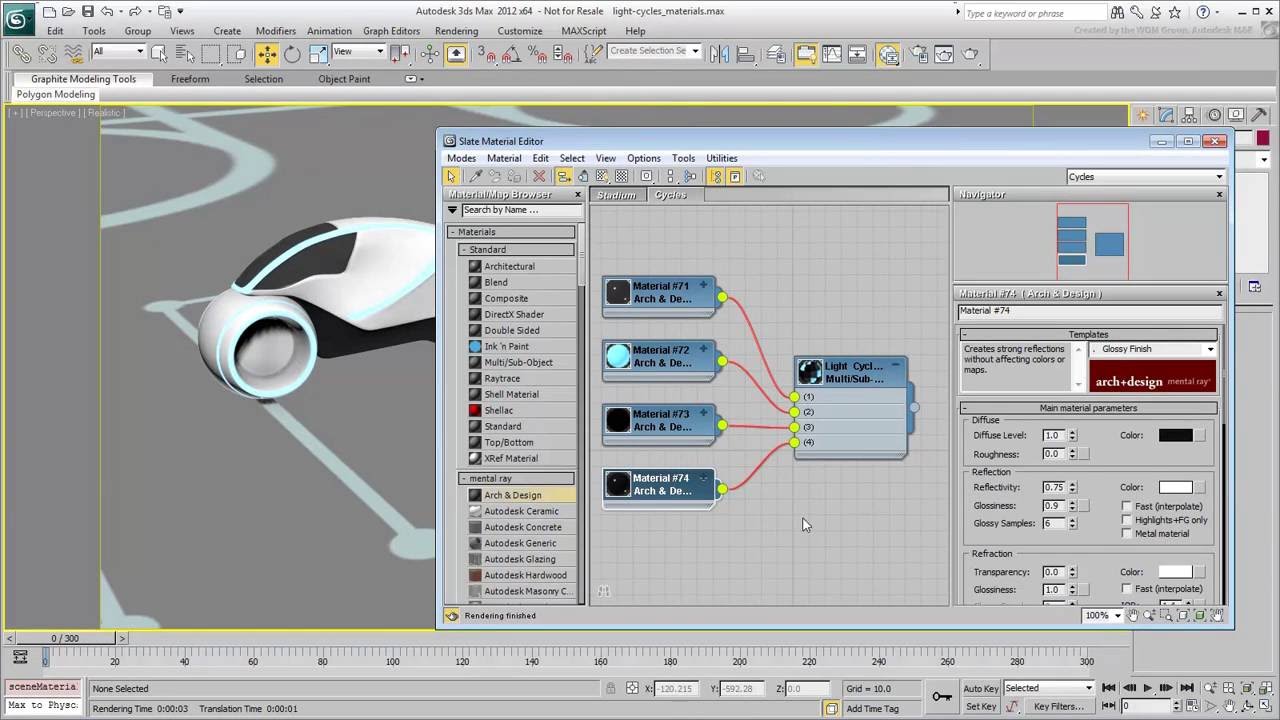The image size is (1280, 720).
Task: Play the animation
Action: click(1147, 688)
